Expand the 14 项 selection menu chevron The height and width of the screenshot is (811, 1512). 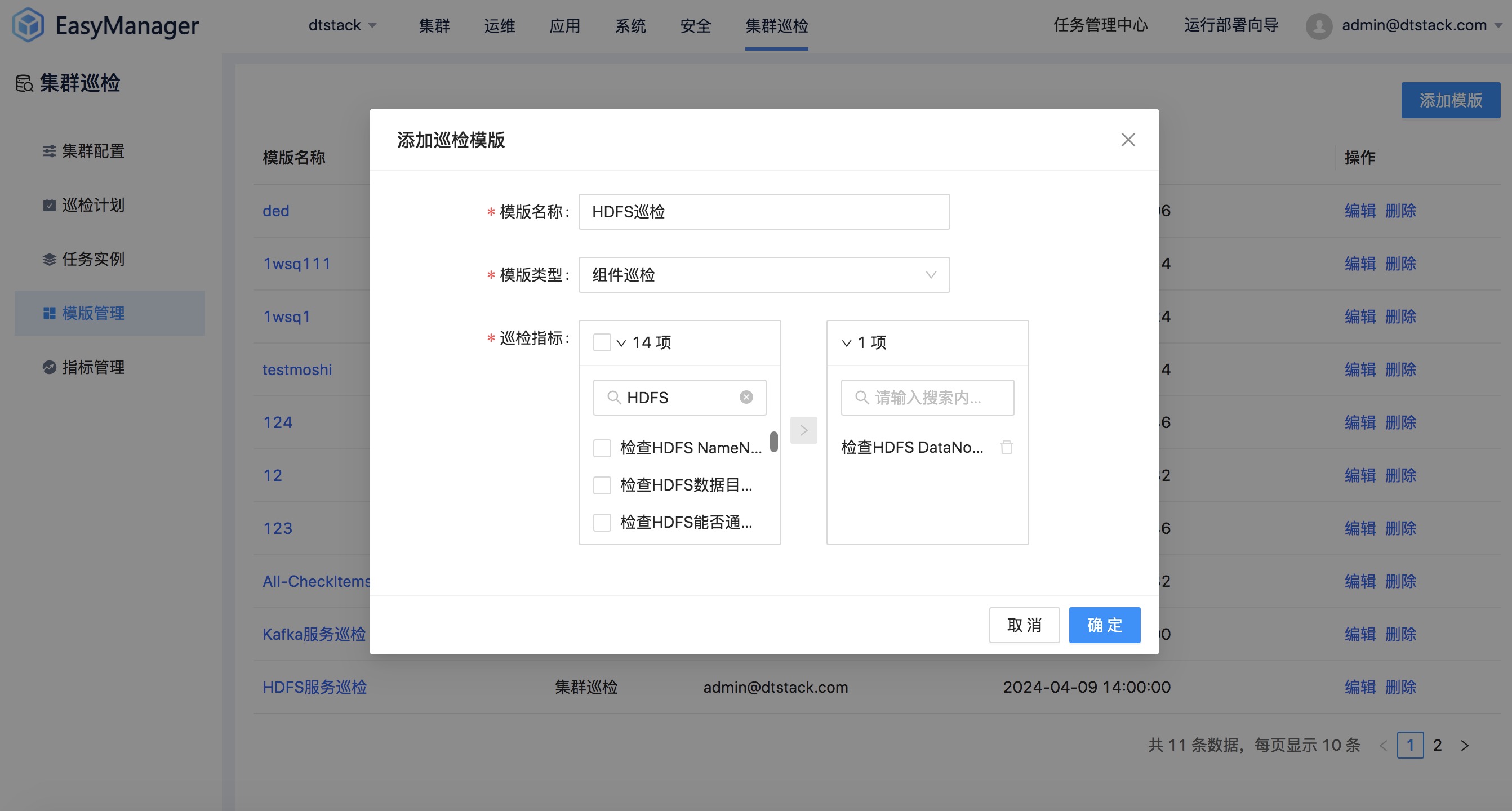(x=621, y=343)
